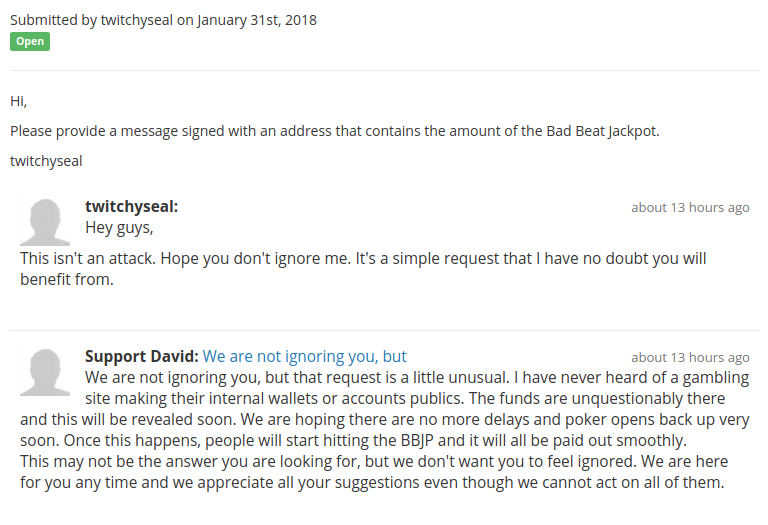The width and height of the screenshot is (768, 525).
Task: Open the blue "We are not ignoring you, but" link
Action: (x=304, y=357)
